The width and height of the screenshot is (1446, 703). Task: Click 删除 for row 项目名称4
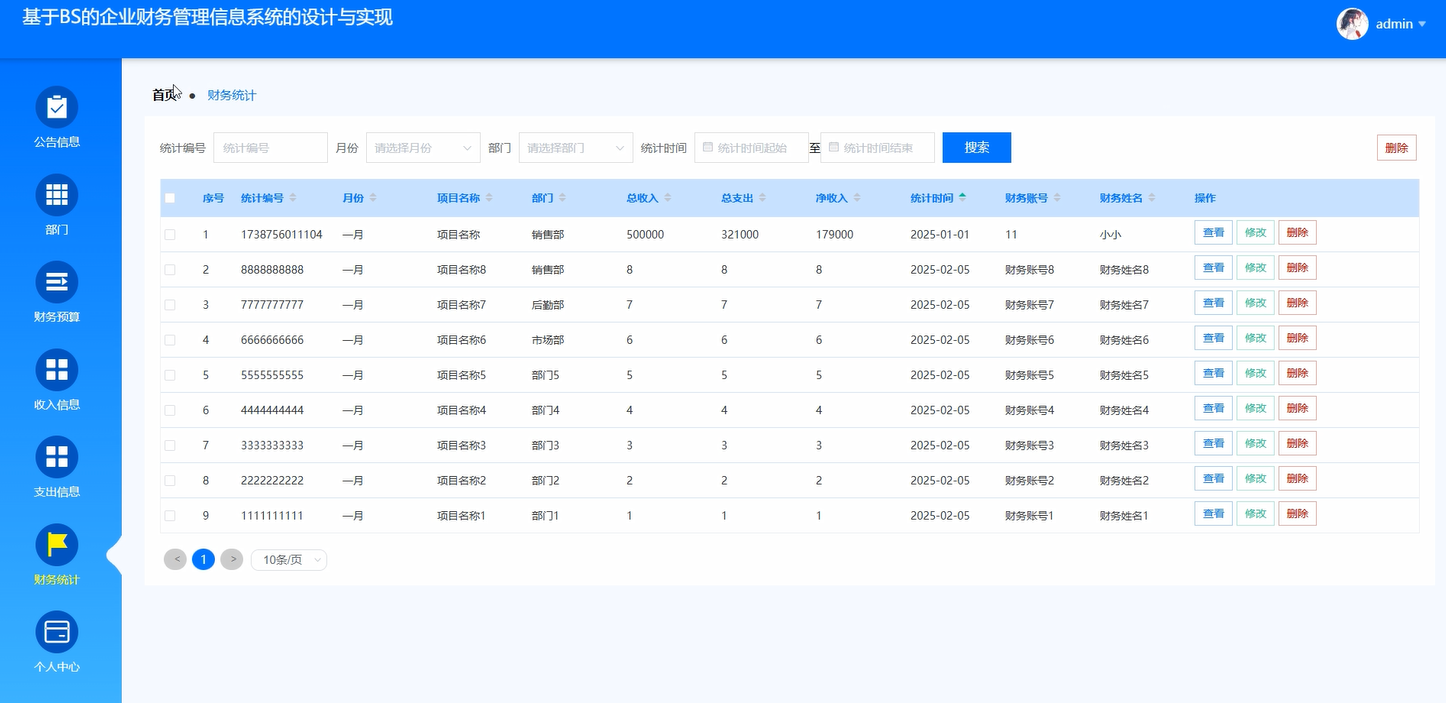[x=1298, y=407]
